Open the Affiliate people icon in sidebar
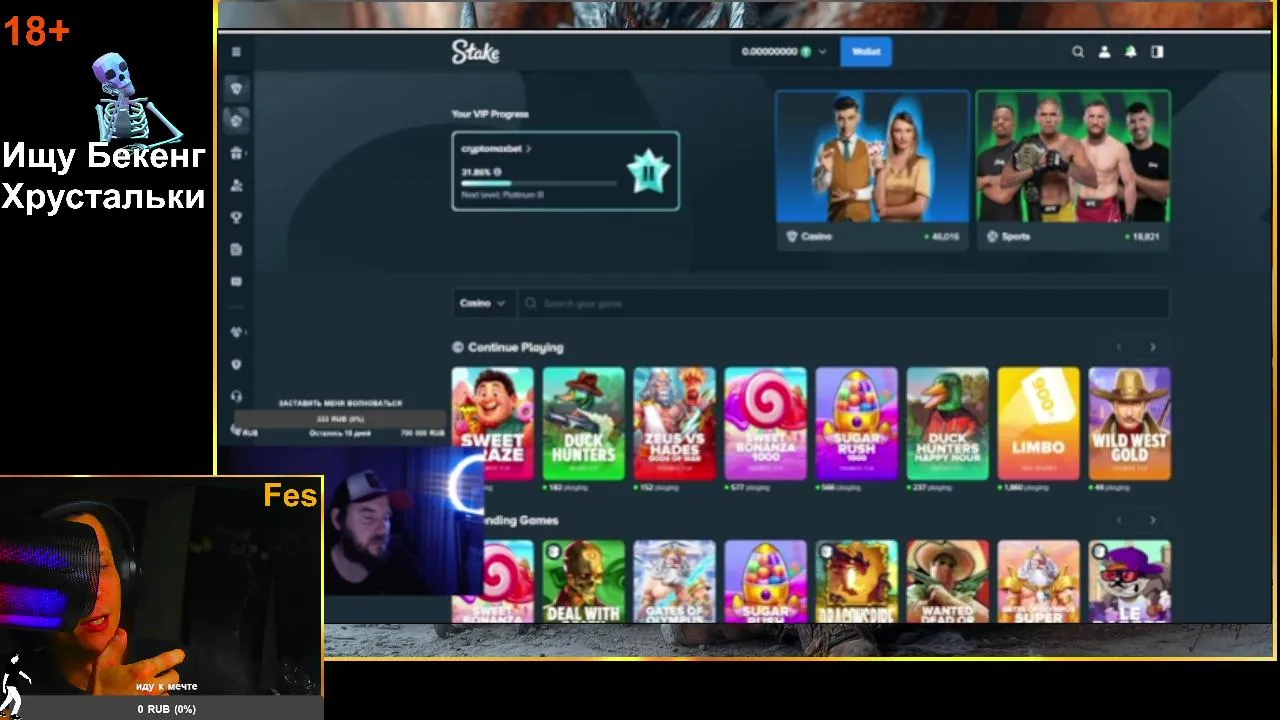The height and width of the screenshot is (720, 1280). (236, 185)
